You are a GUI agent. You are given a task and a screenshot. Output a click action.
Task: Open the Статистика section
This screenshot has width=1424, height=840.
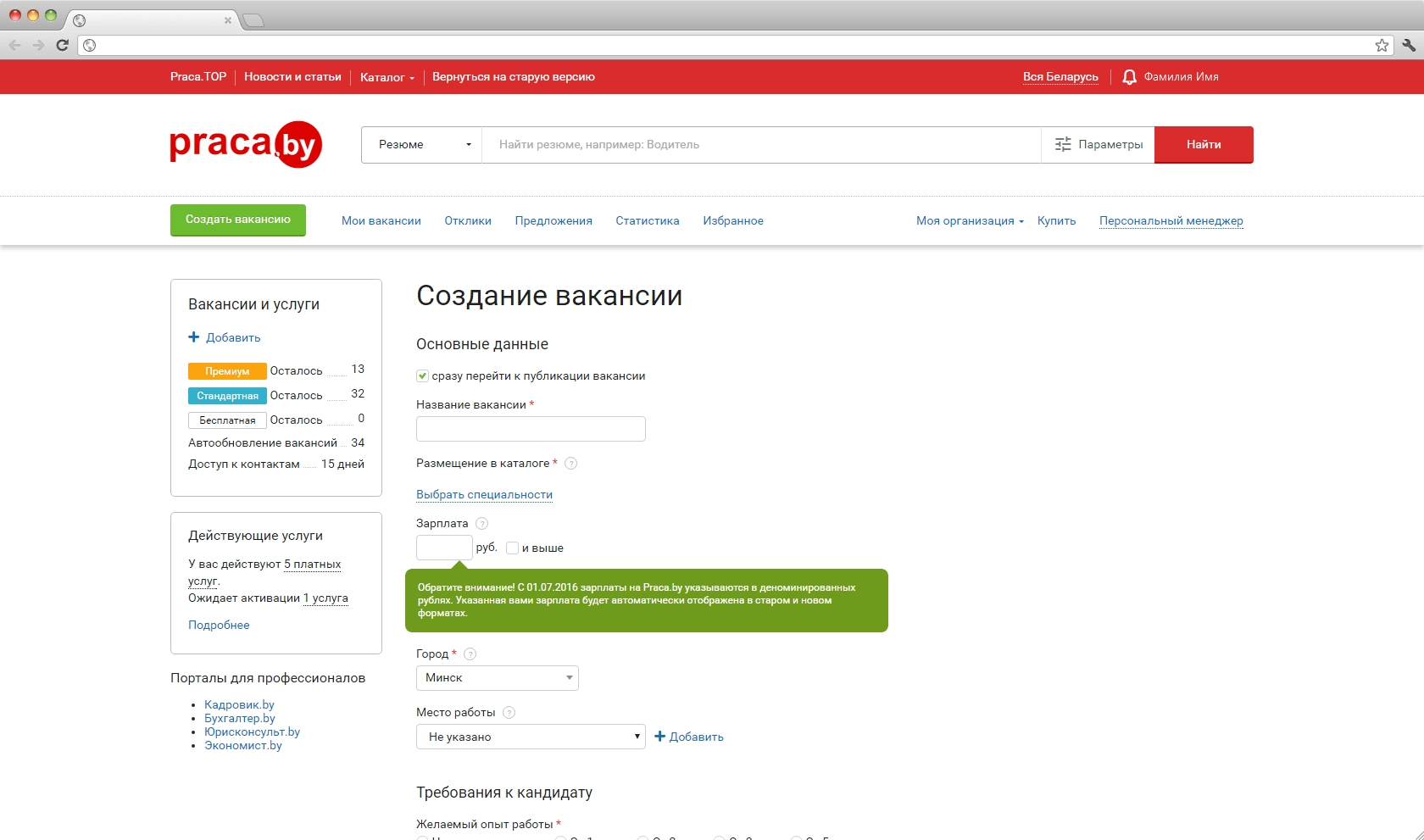coord(648,221)
